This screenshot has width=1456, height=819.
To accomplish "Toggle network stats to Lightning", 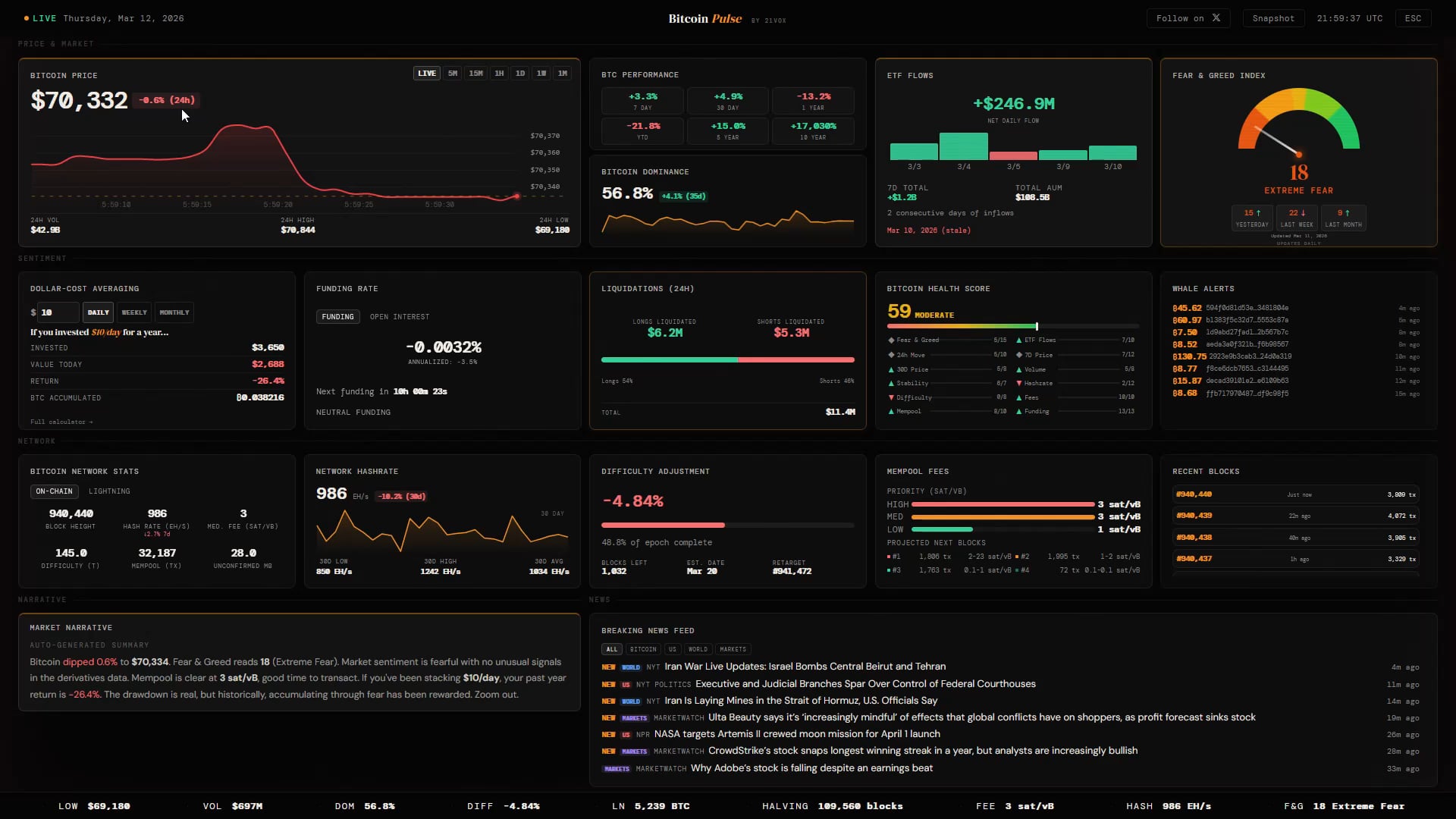I will [x=109, y=491].
